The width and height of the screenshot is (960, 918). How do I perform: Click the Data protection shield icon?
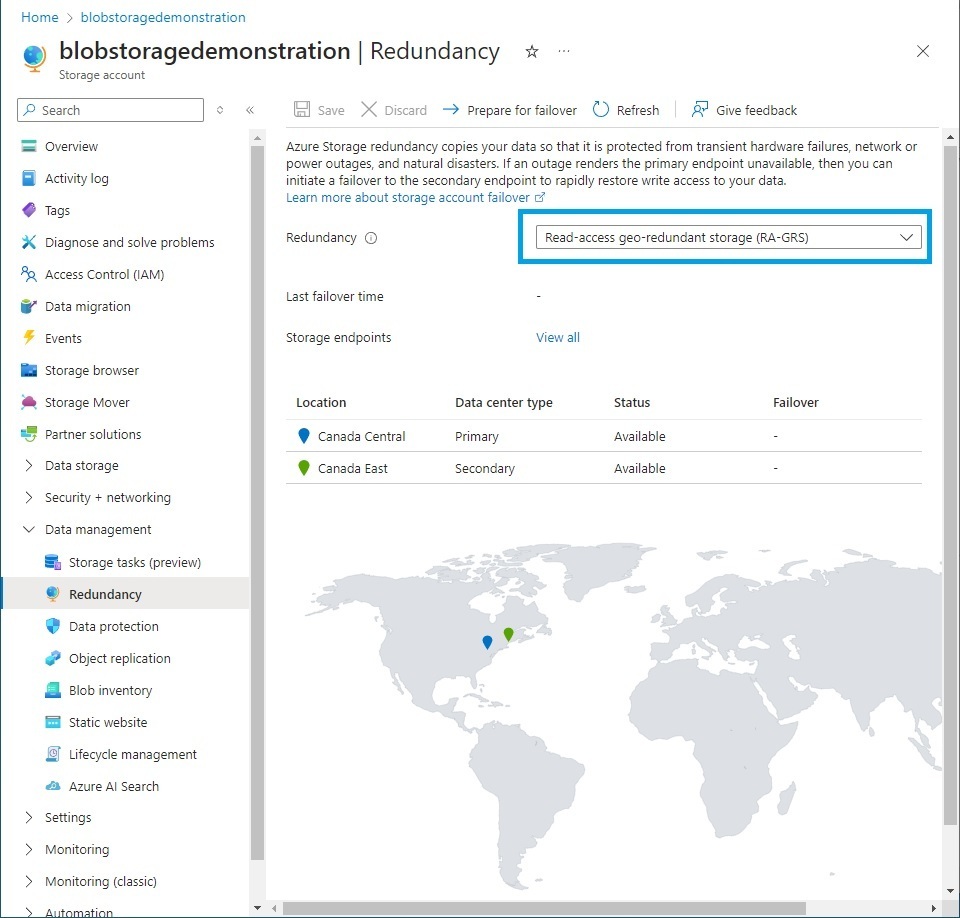coord(53,626)
